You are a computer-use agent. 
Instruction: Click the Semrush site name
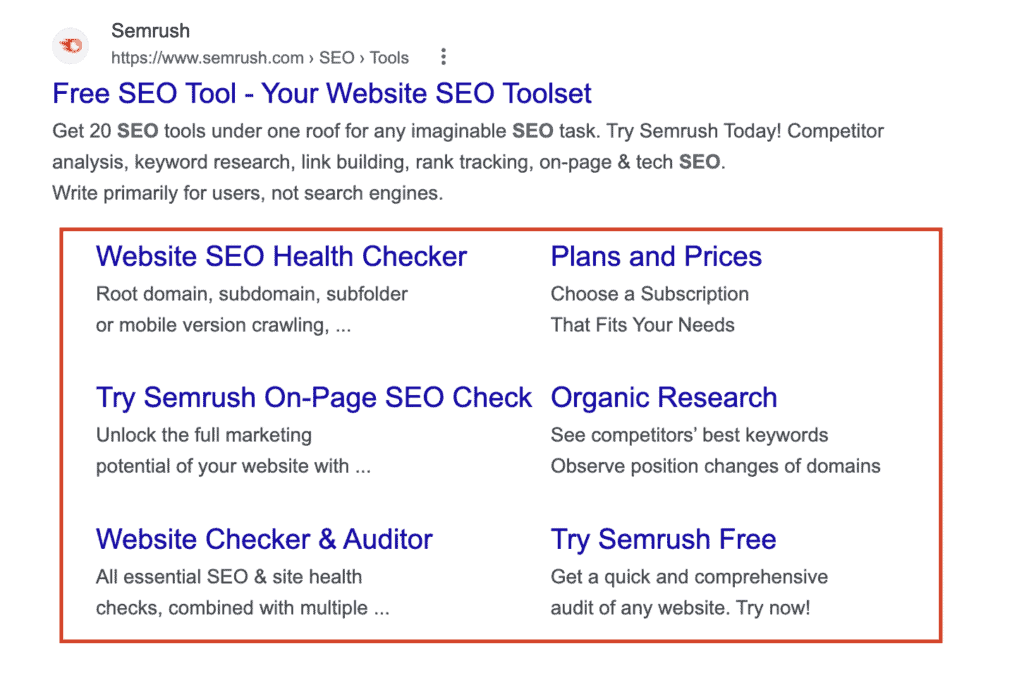[x=150, y=31]
